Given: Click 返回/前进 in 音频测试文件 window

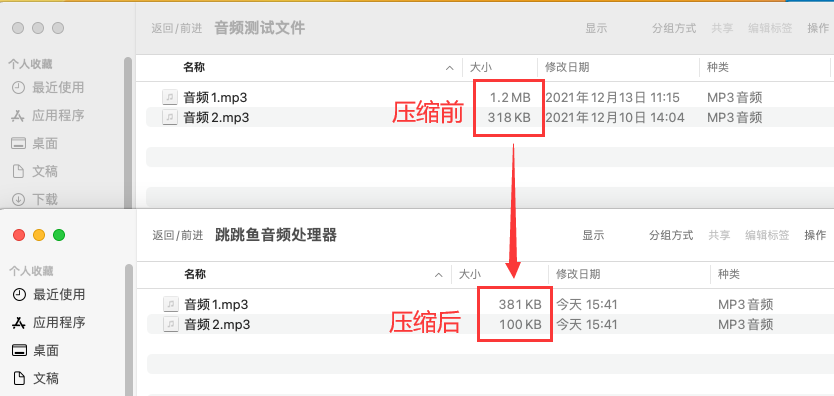Looking at the screenshot, I should coord(177,29).
